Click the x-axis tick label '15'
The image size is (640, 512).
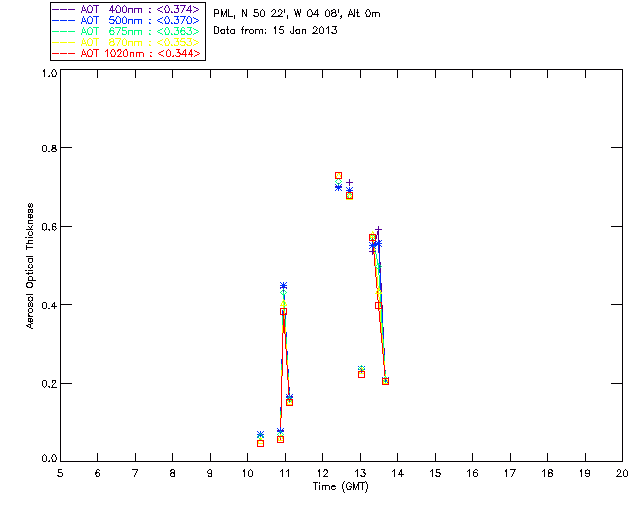[435, 473]
